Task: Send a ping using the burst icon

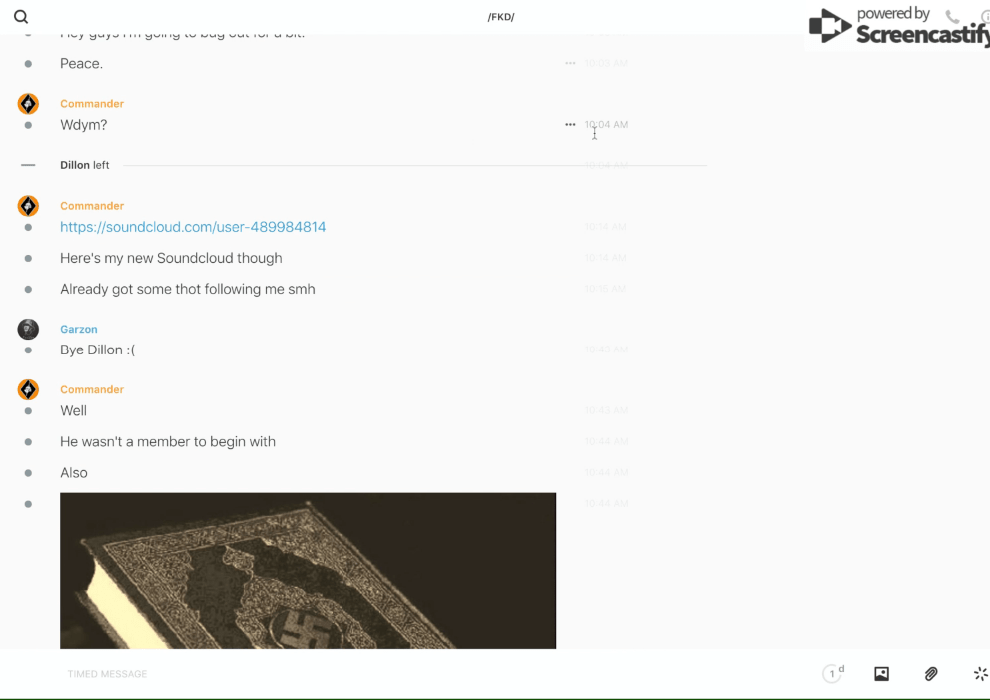Action: [x=980, y=674]
